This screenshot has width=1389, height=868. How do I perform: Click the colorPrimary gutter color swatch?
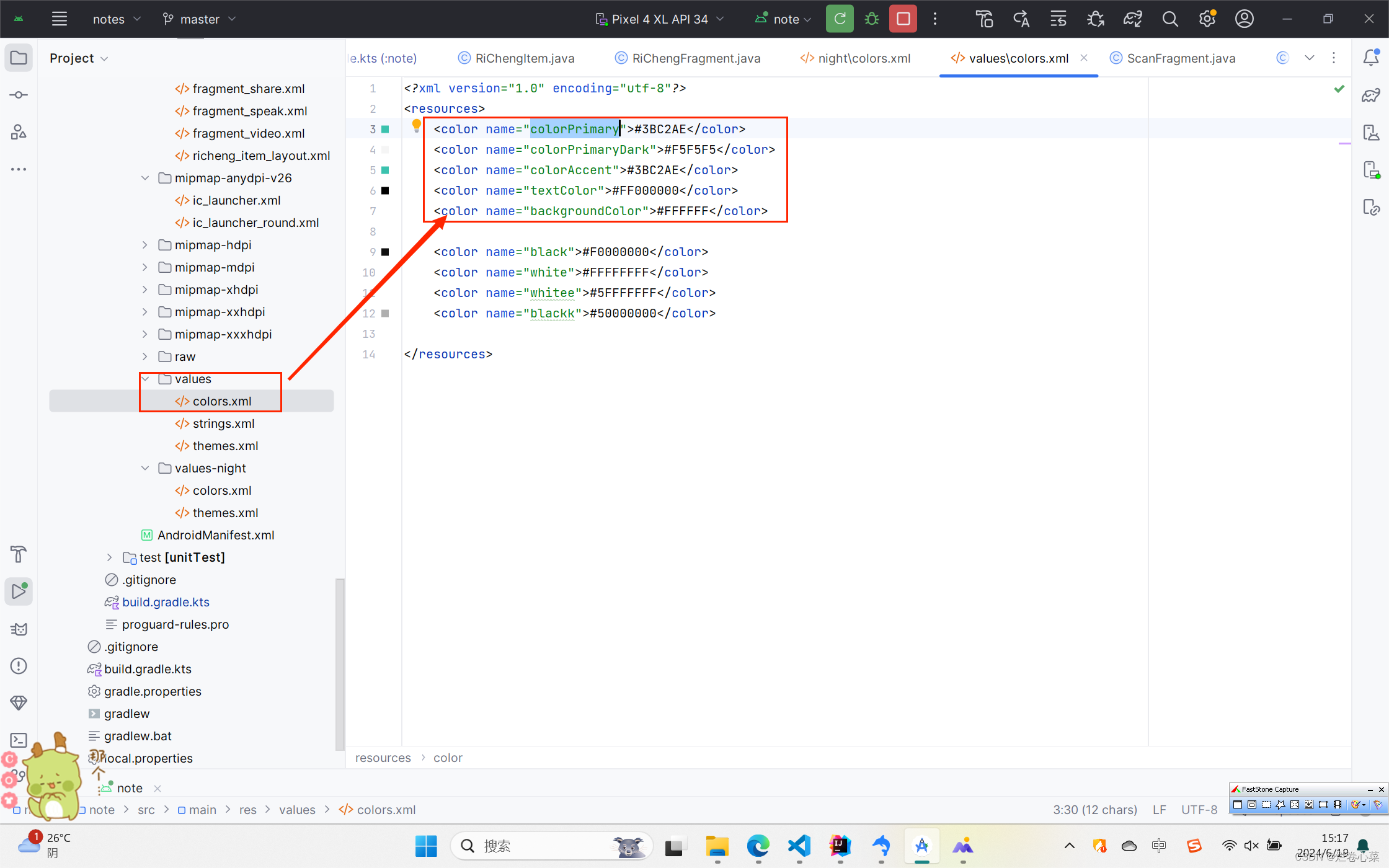(x=385, y=129)
